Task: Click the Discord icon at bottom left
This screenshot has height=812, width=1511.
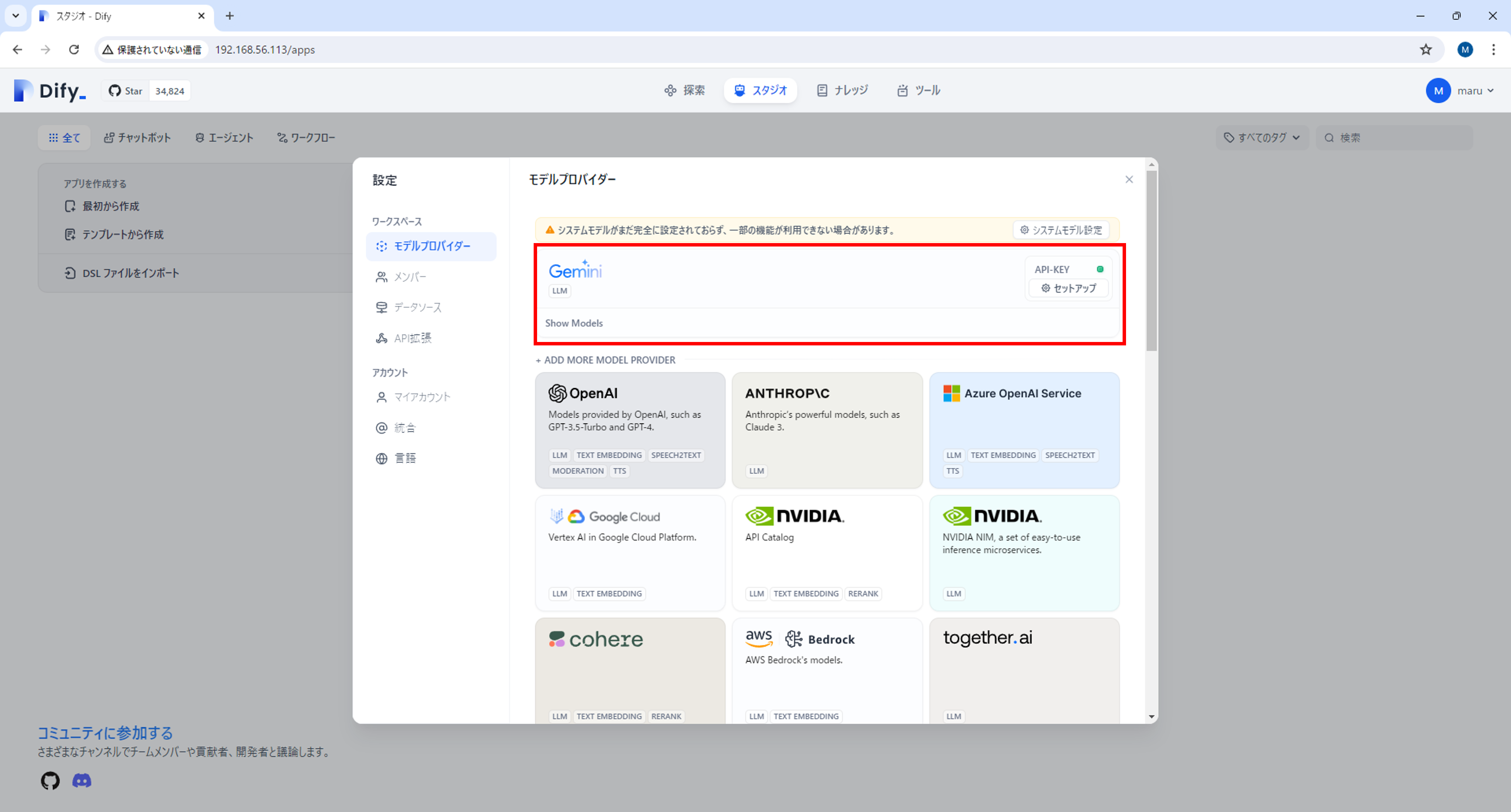Action: (81, 780)
